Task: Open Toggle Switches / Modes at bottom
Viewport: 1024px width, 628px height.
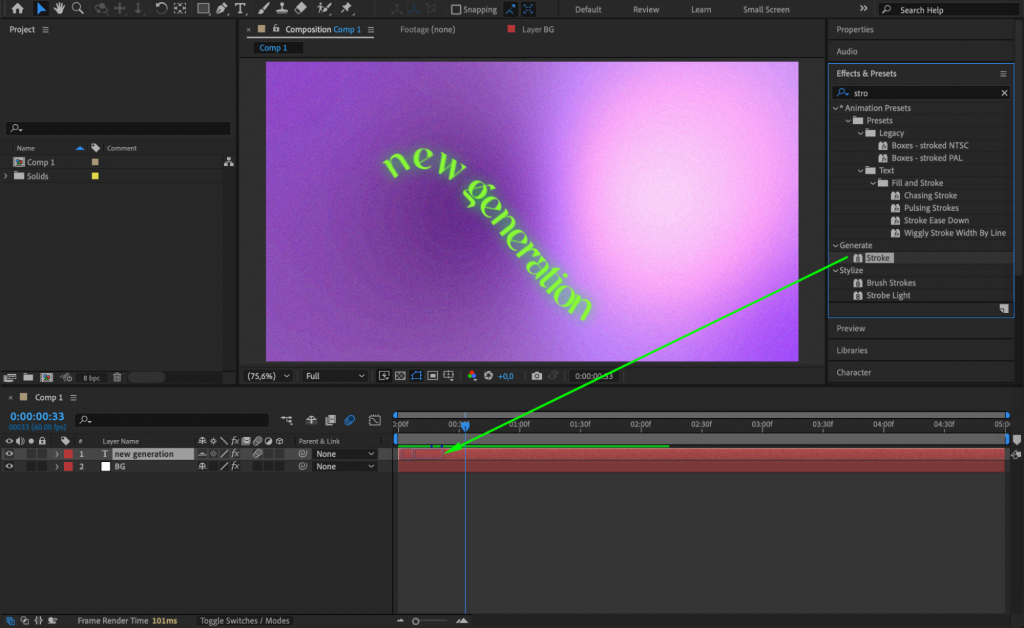Action: [244, 619]
